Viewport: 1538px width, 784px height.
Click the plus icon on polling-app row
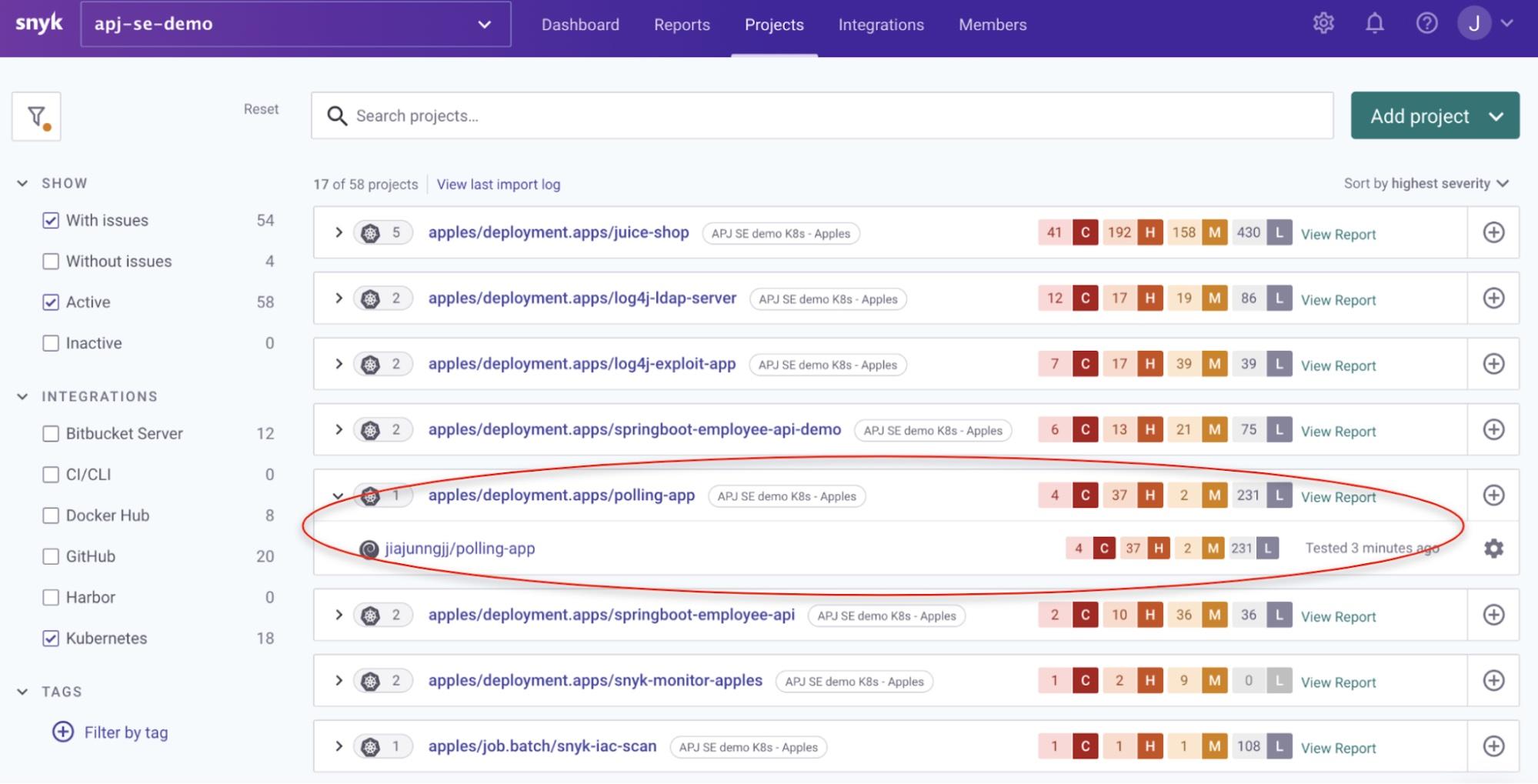(1493, 495)
